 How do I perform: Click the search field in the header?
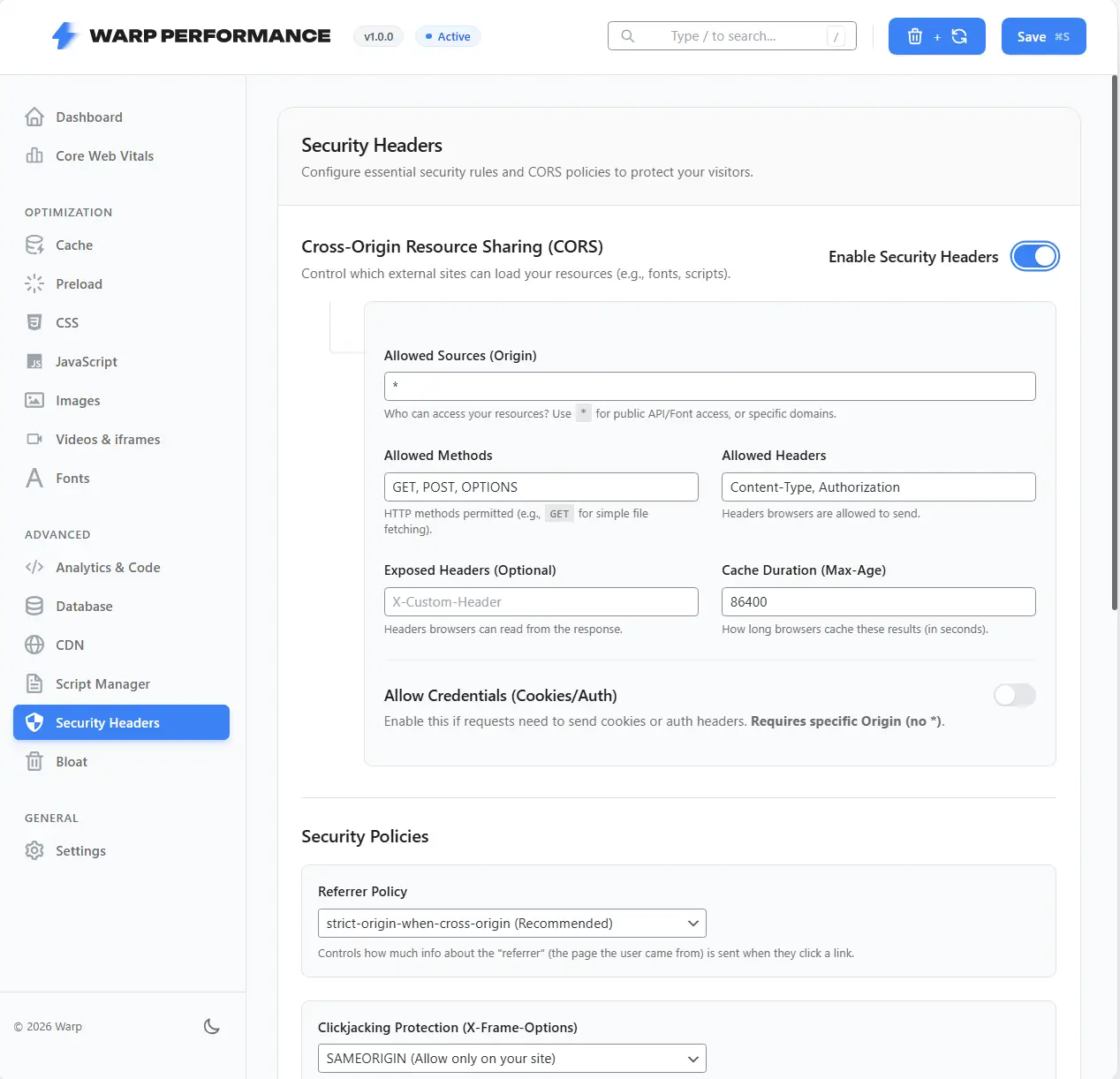tap(731, 36)
